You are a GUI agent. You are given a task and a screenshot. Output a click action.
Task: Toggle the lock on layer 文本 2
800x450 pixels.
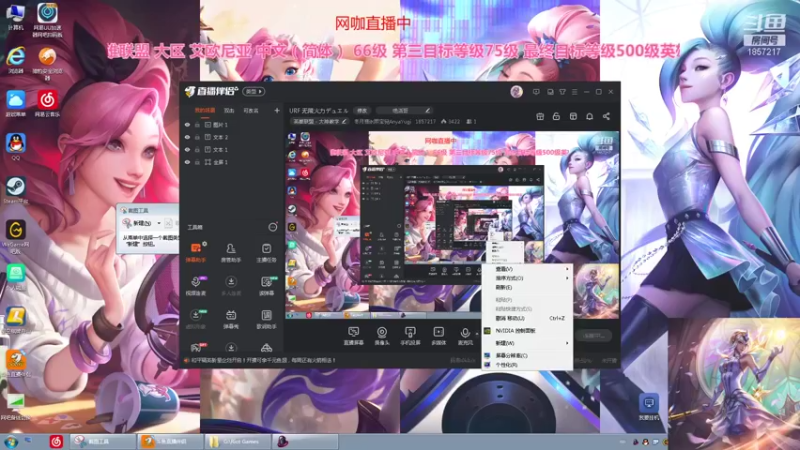197,137
